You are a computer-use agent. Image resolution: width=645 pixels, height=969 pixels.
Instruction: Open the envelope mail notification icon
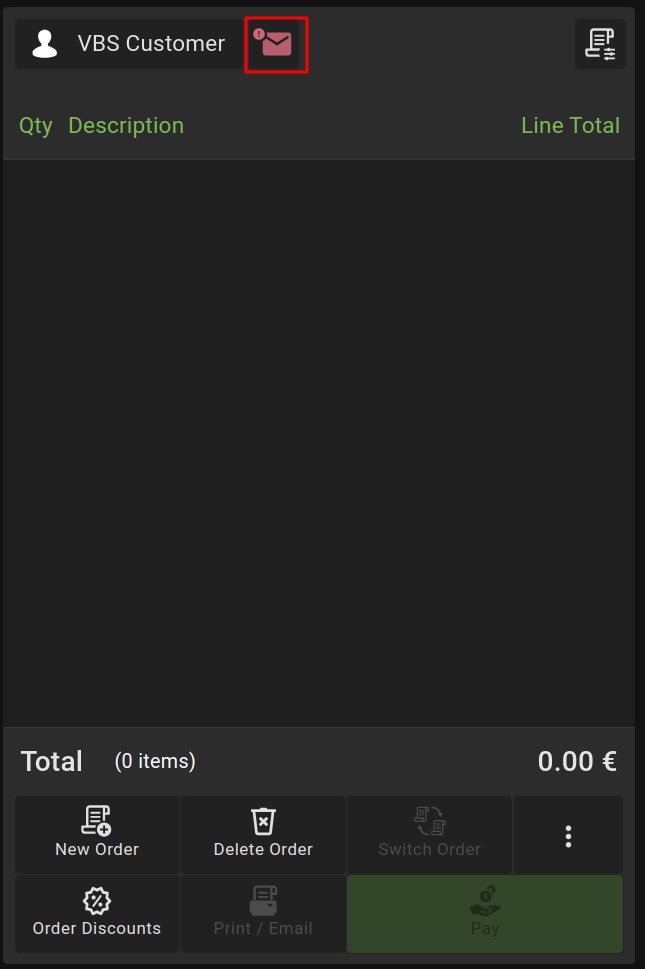(x=277, y=44)
